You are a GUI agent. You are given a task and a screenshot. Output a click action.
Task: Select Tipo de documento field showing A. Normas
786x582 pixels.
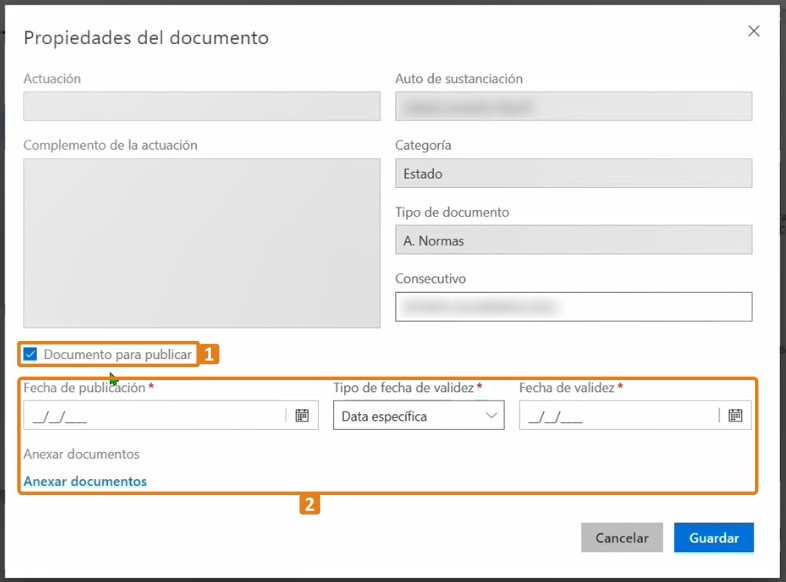click(573, 240)
